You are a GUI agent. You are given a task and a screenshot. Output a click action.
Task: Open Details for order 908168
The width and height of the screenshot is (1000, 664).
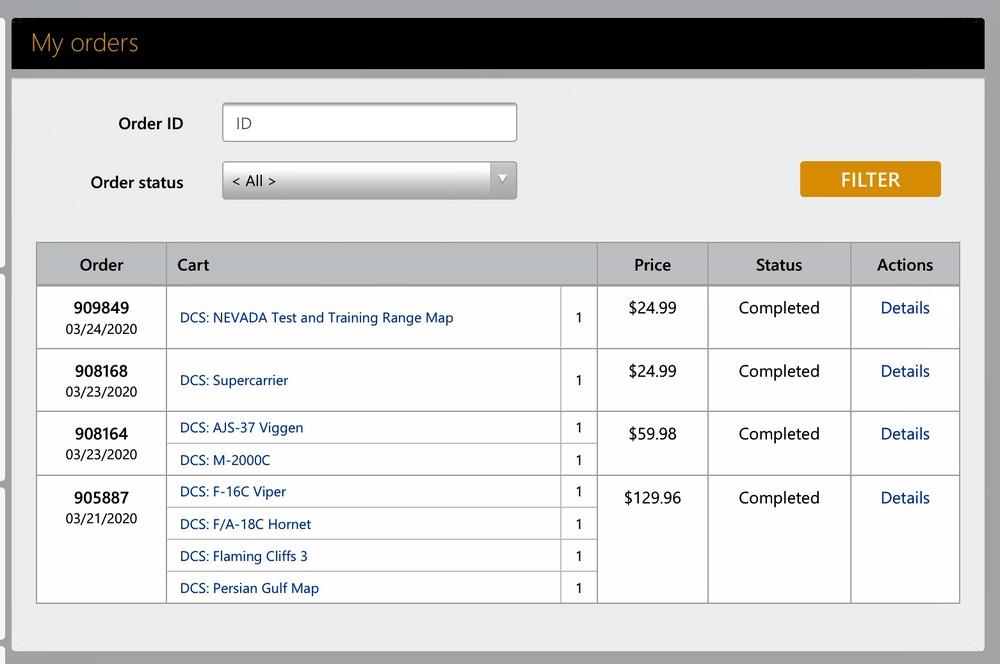(x=905, y=371)
